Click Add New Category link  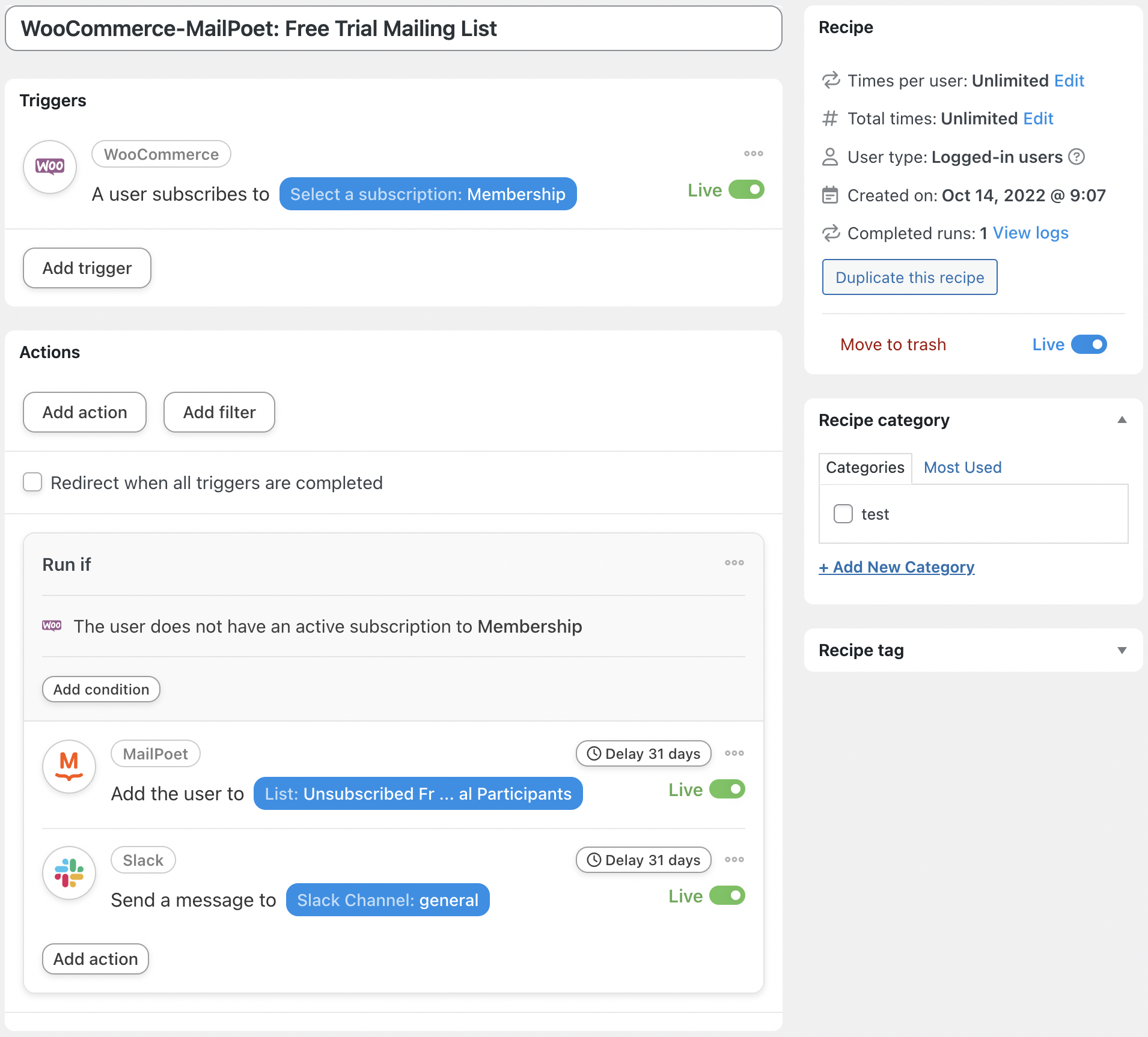(x=896, y=567)
